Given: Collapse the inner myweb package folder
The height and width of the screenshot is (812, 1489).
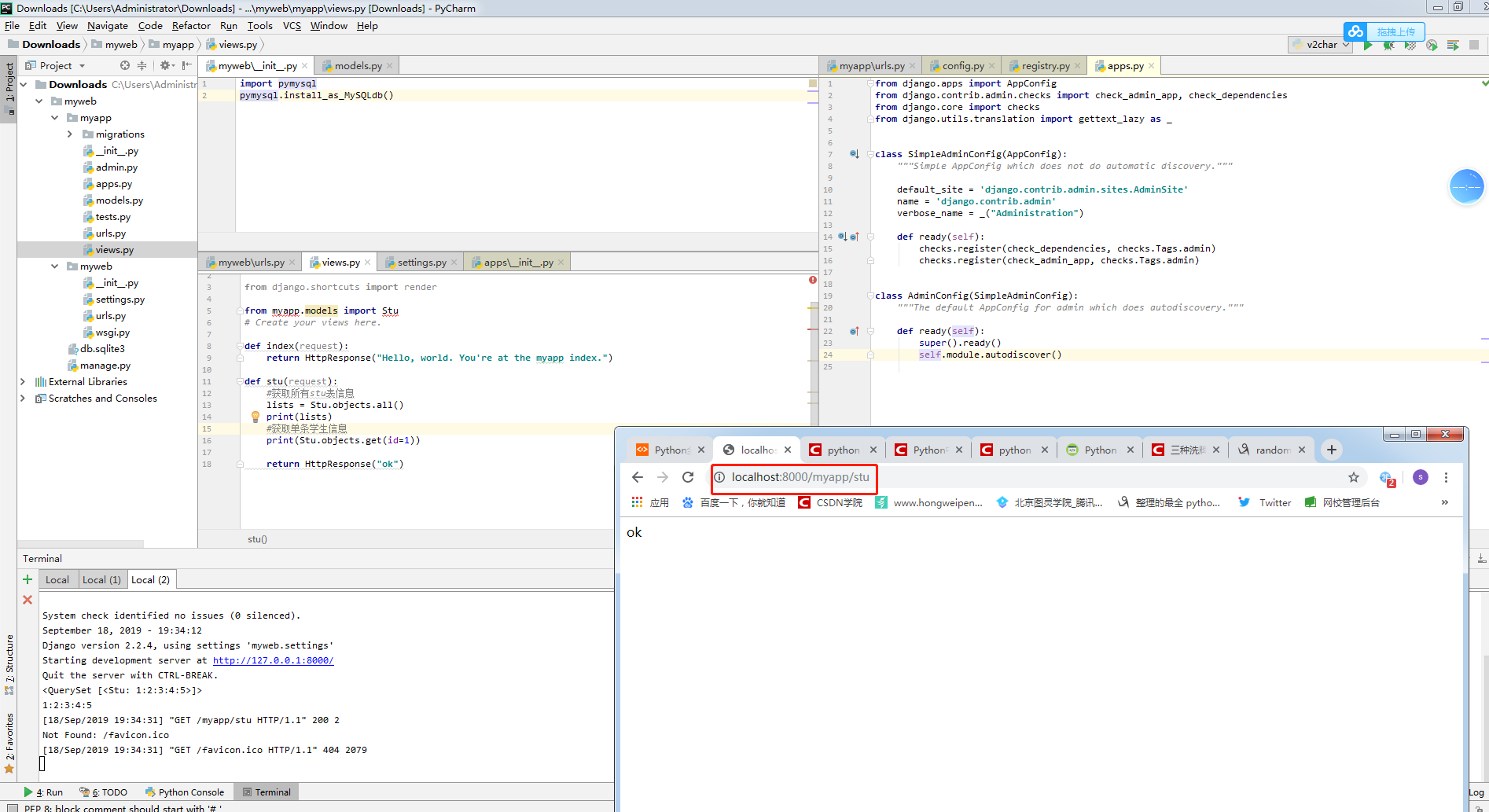Looking at the screenshot, I should click(54, 266).
